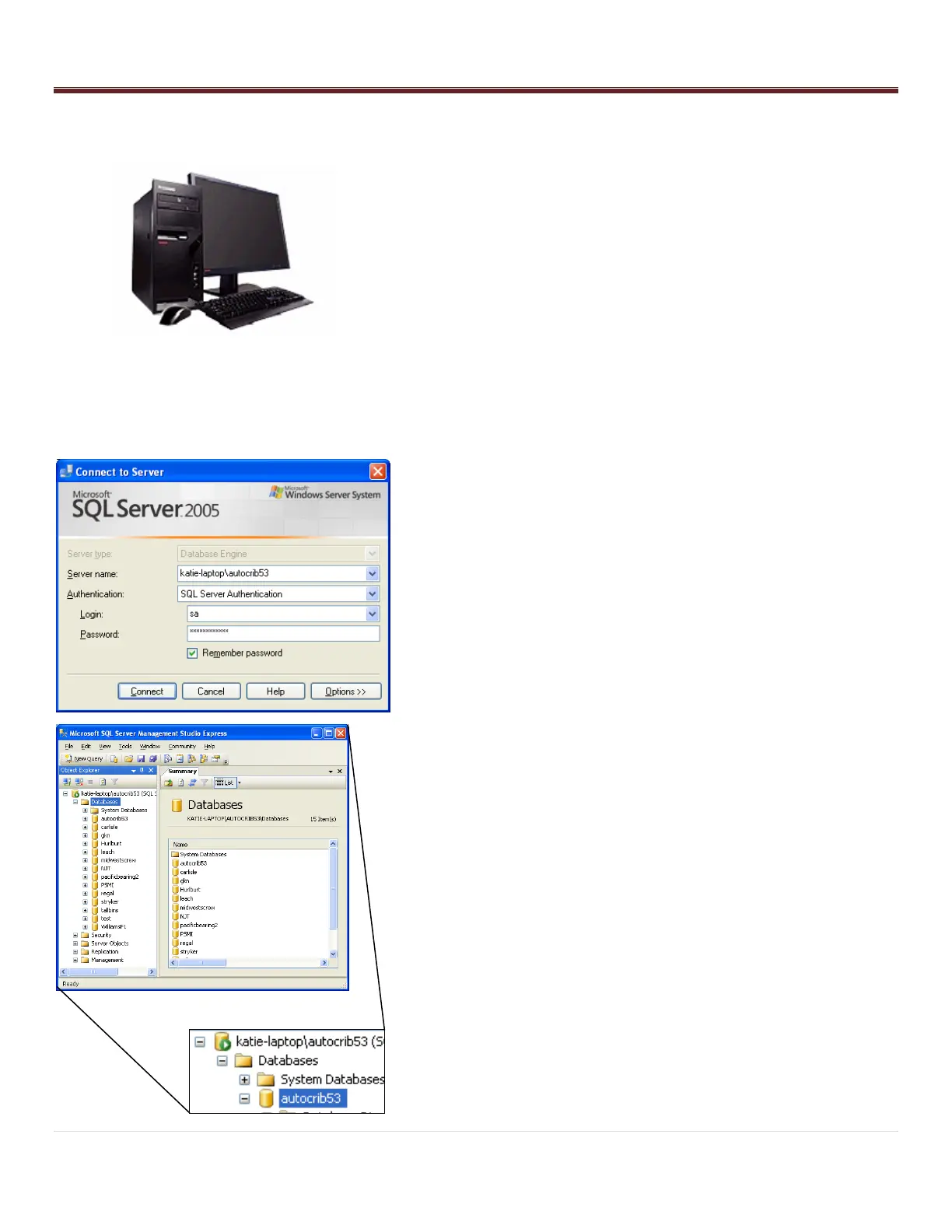Click the Help button in Connect to Server dialog
The image size is (952, 1232).
click(x=275, y=691)
